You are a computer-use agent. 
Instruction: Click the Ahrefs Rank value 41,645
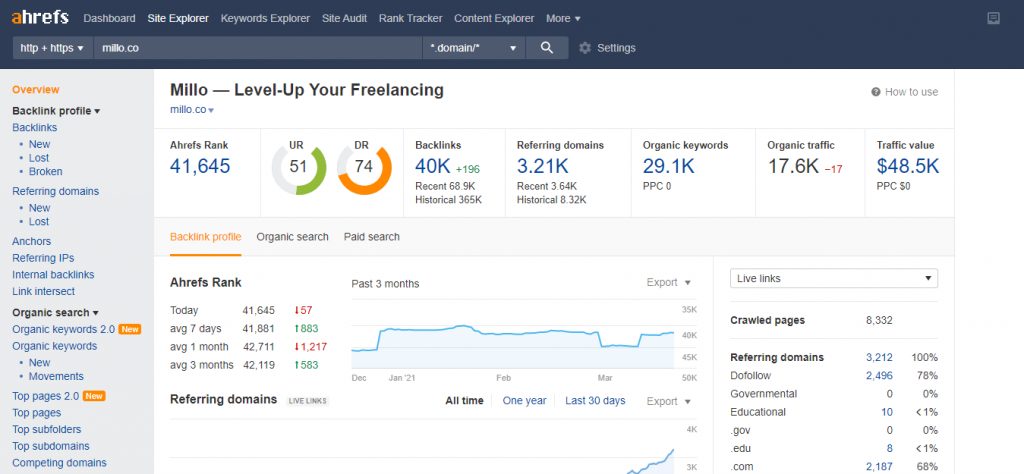200,166
